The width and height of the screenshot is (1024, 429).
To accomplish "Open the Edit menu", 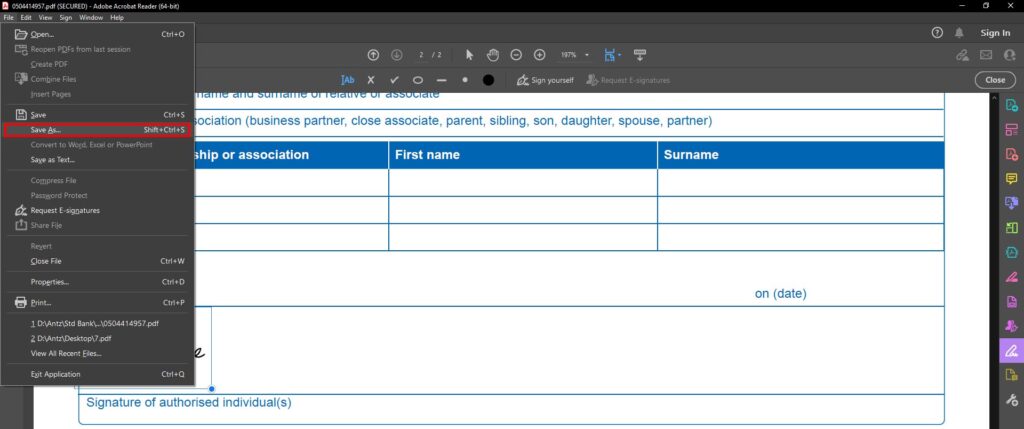I will click(x=26, y=18).
